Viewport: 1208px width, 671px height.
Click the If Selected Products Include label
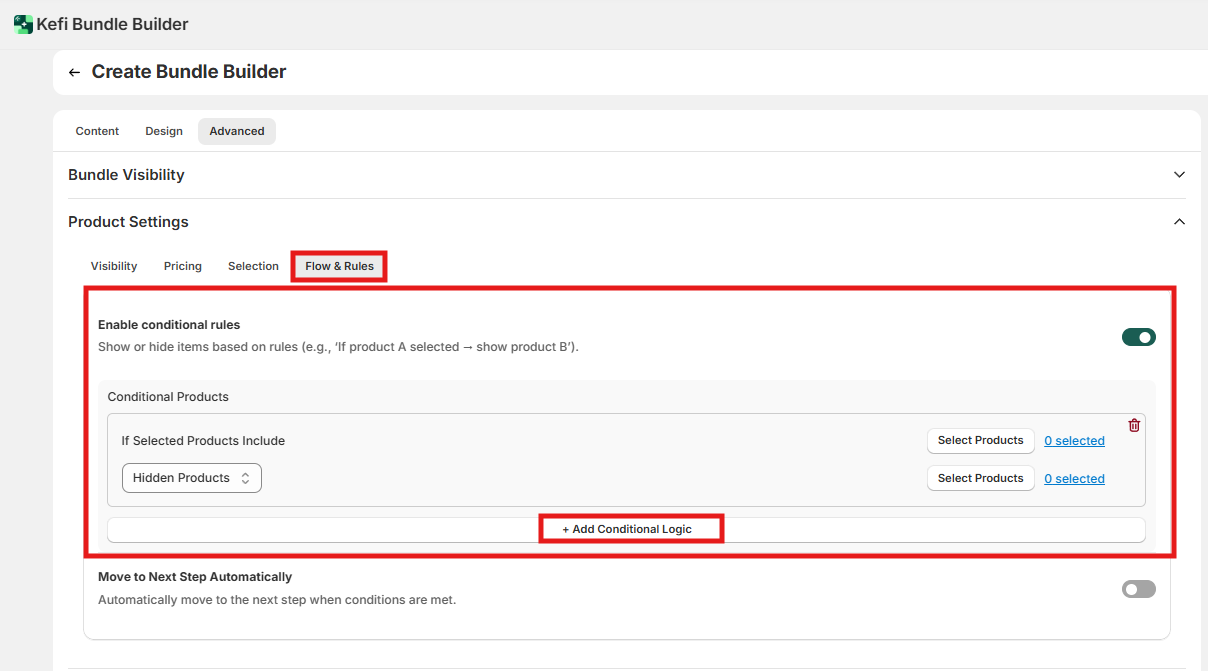pos(203,441)
